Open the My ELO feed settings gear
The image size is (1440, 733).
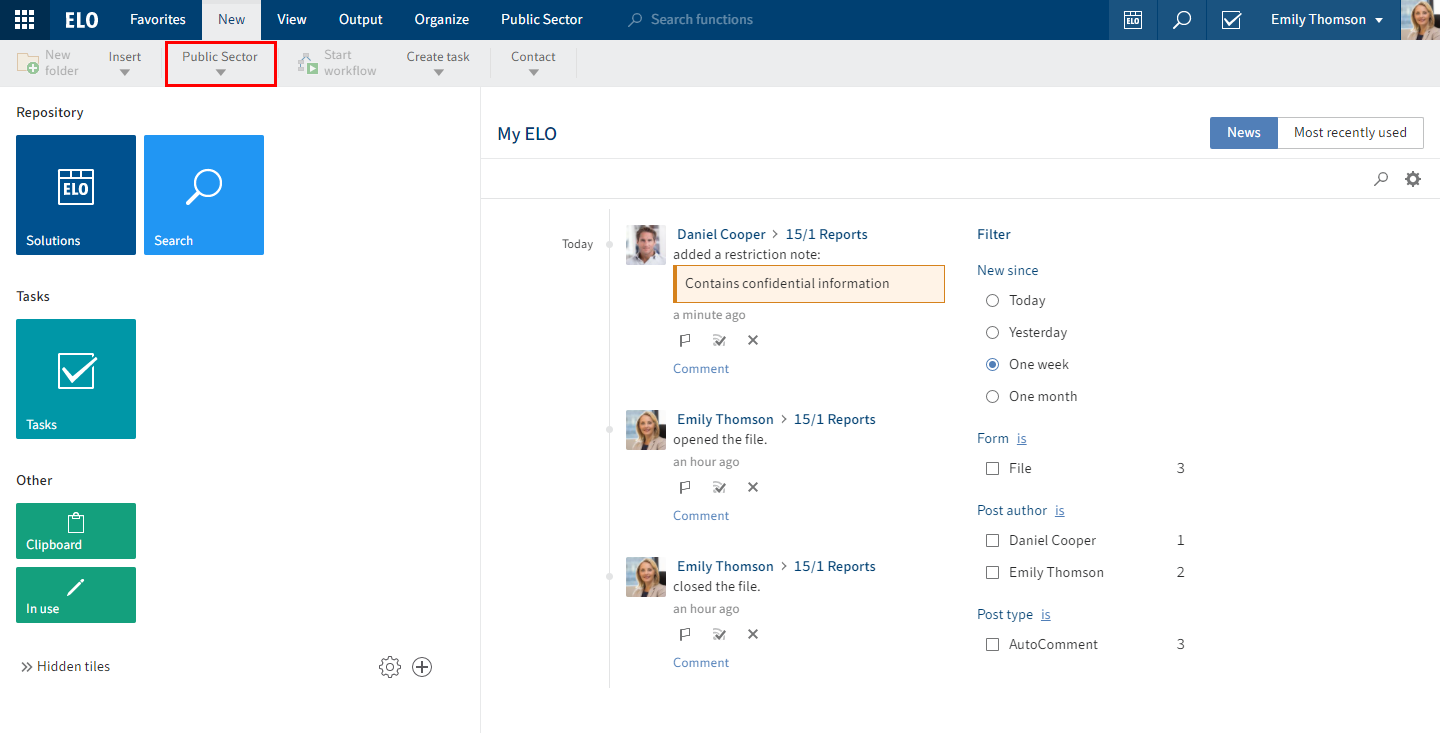click(1413, 179)
